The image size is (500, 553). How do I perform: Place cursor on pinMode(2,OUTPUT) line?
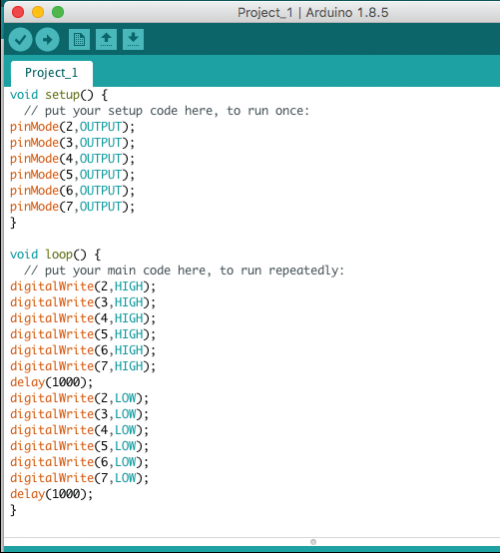click(72, 127)
